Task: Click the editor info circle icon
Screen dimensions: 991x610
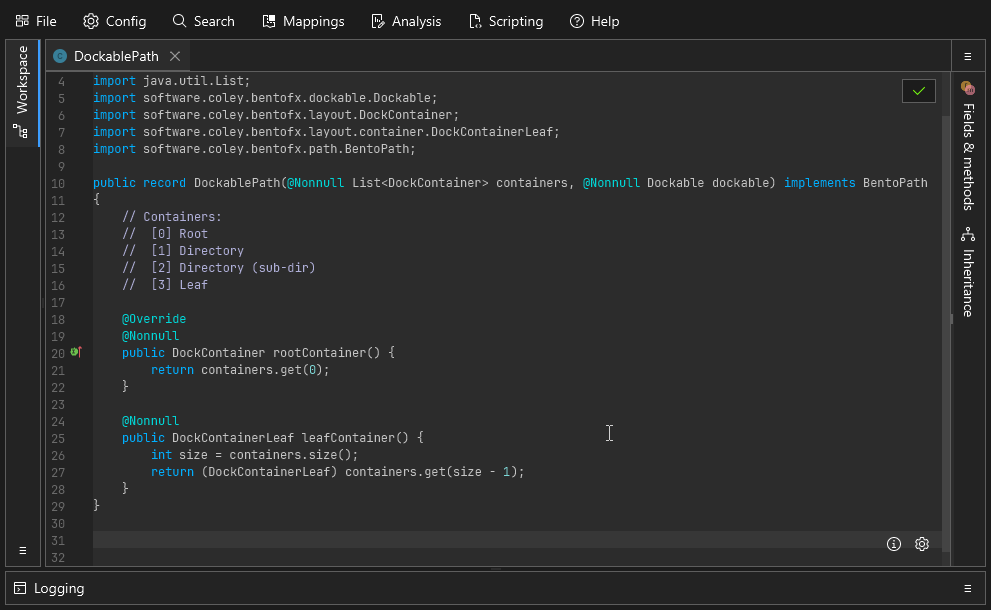Action: click(x=893, y=544)
